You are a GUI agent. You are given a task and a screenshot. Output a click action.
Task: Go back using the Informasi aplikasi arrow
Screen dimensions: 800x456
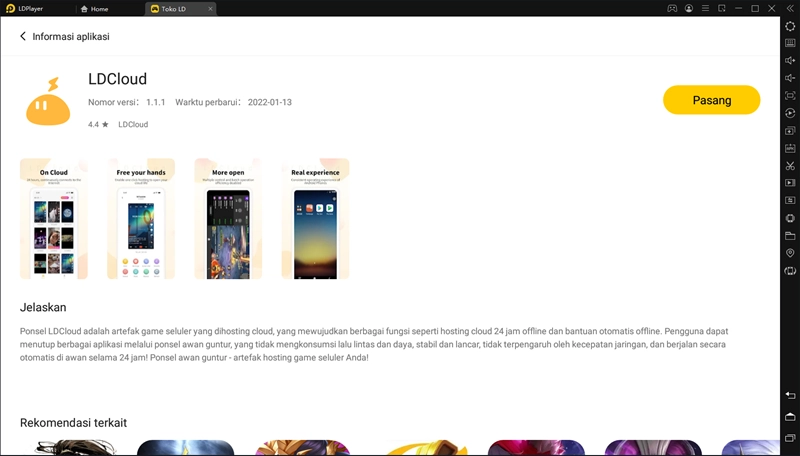(x=22, y=36)
